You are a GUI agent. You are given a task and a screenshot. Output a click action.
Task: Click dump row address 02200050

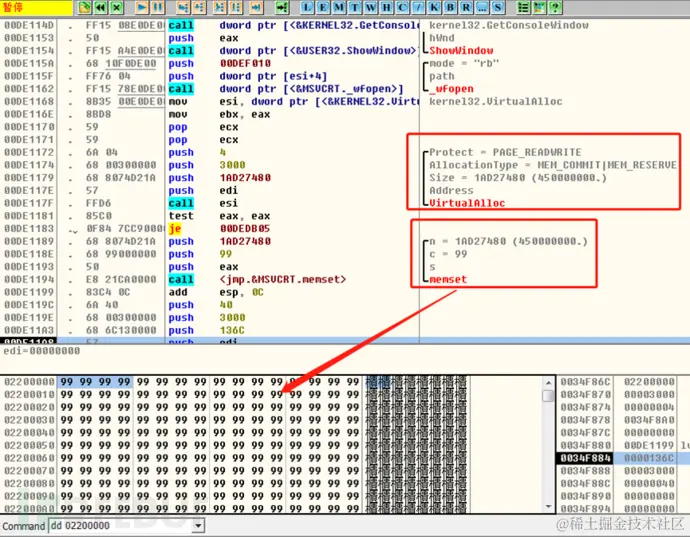29,445
